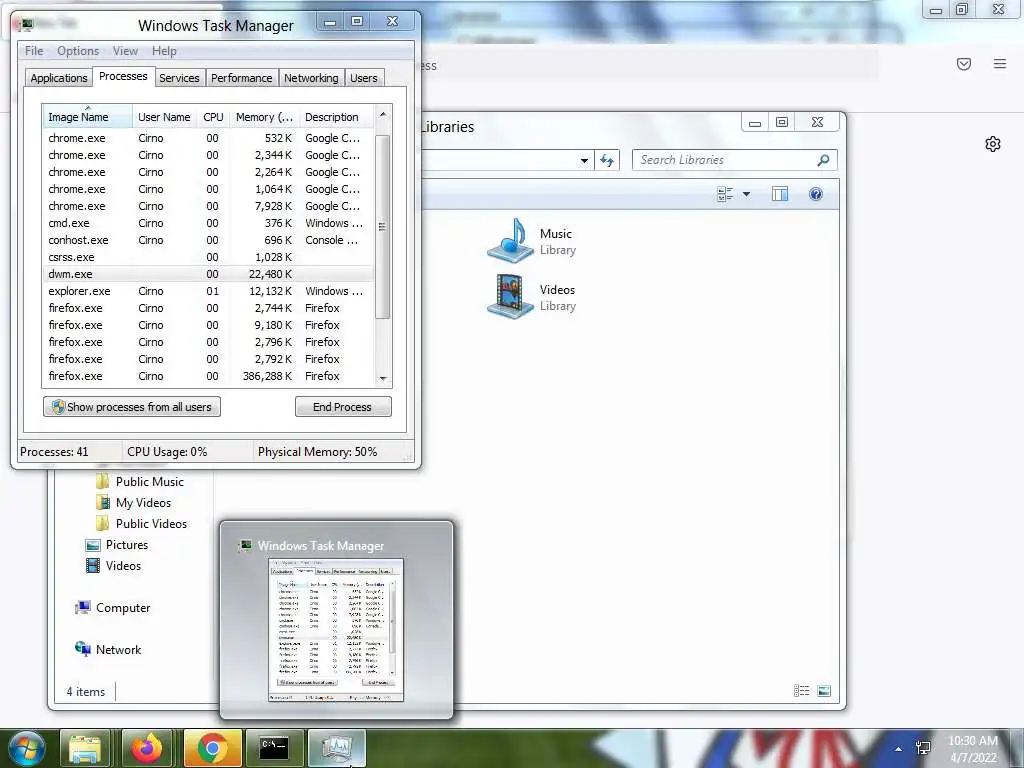Click the process list scroll down arrow

pyautogui.click(x=383, y=379)
